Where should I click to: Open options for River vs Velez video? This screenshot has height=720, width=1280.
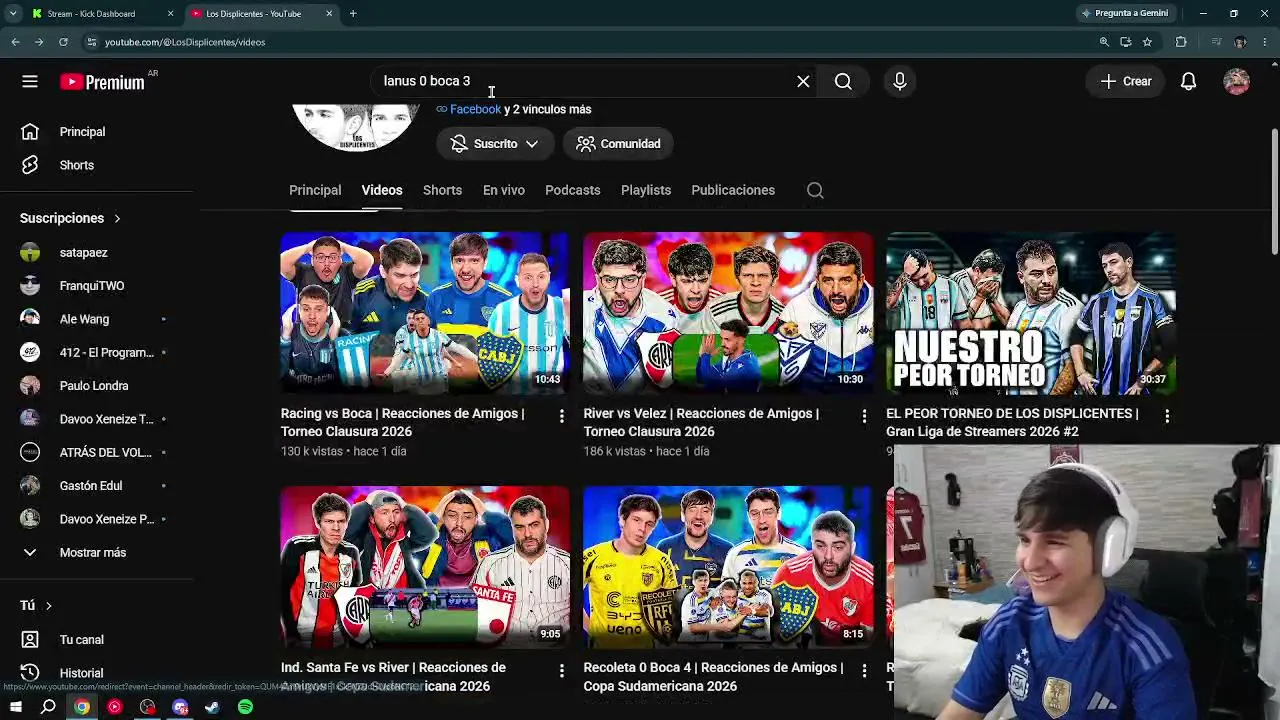[864, 416]
